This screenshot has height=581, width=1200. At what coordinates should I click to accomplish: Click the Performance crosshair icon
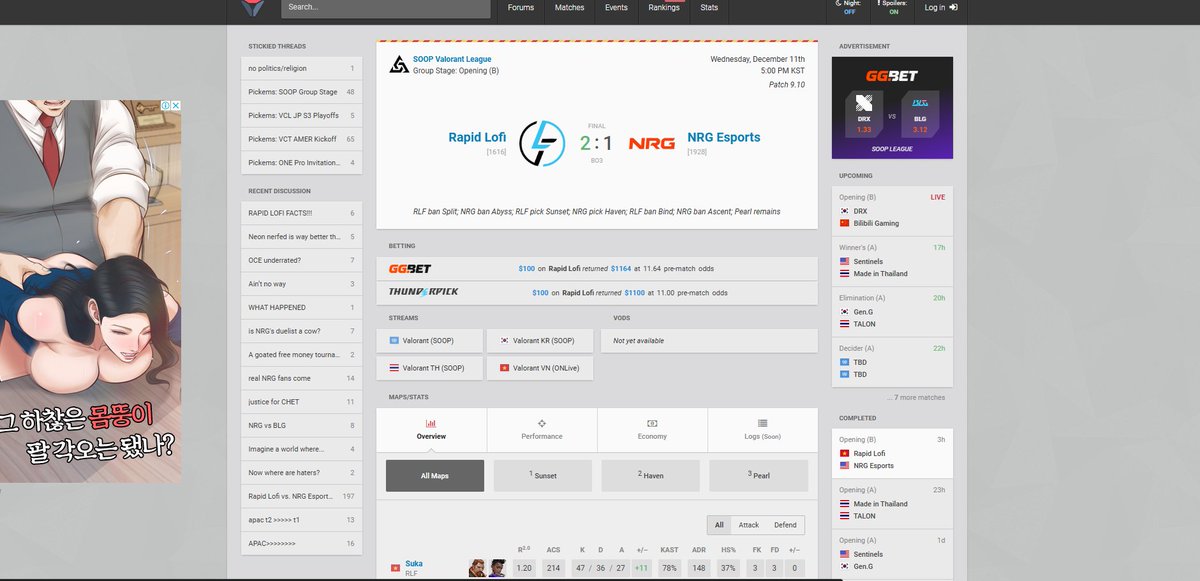pyautogui.click(x=542, y=424)
